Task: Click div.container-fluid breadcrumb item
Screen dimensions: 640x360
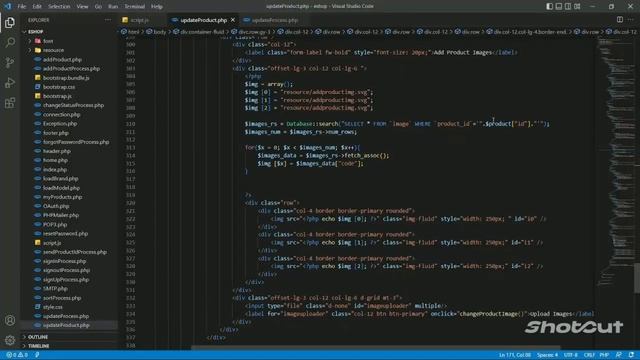Action: click(202, 31)
